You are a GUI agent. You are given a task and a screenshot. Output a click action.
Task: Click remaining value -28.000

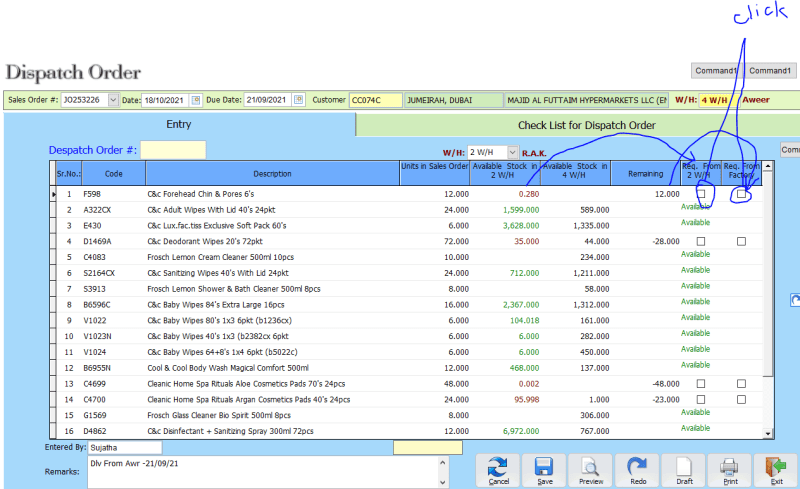[x=666, y=241]
